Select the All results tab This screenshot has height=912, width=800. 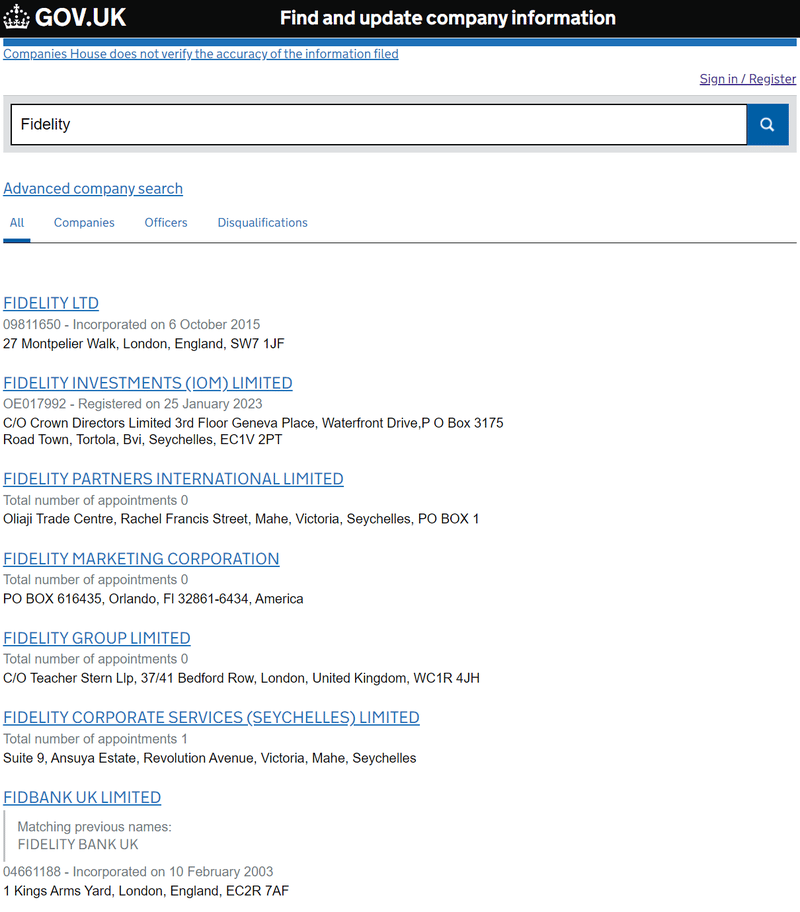tap(17, 223)
